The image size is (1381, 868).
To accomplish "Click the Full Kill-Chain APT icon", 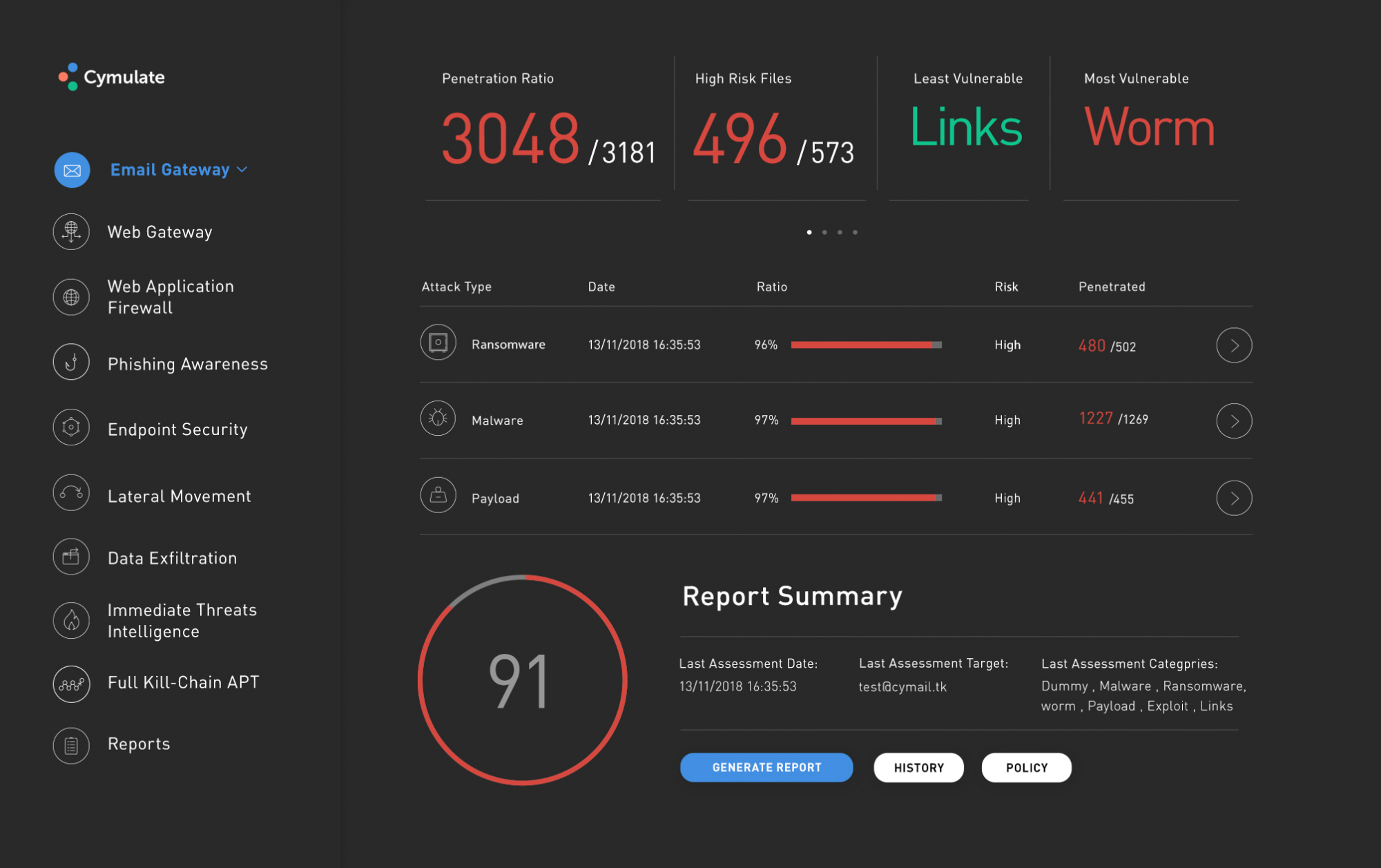I will tap(71, 684).
